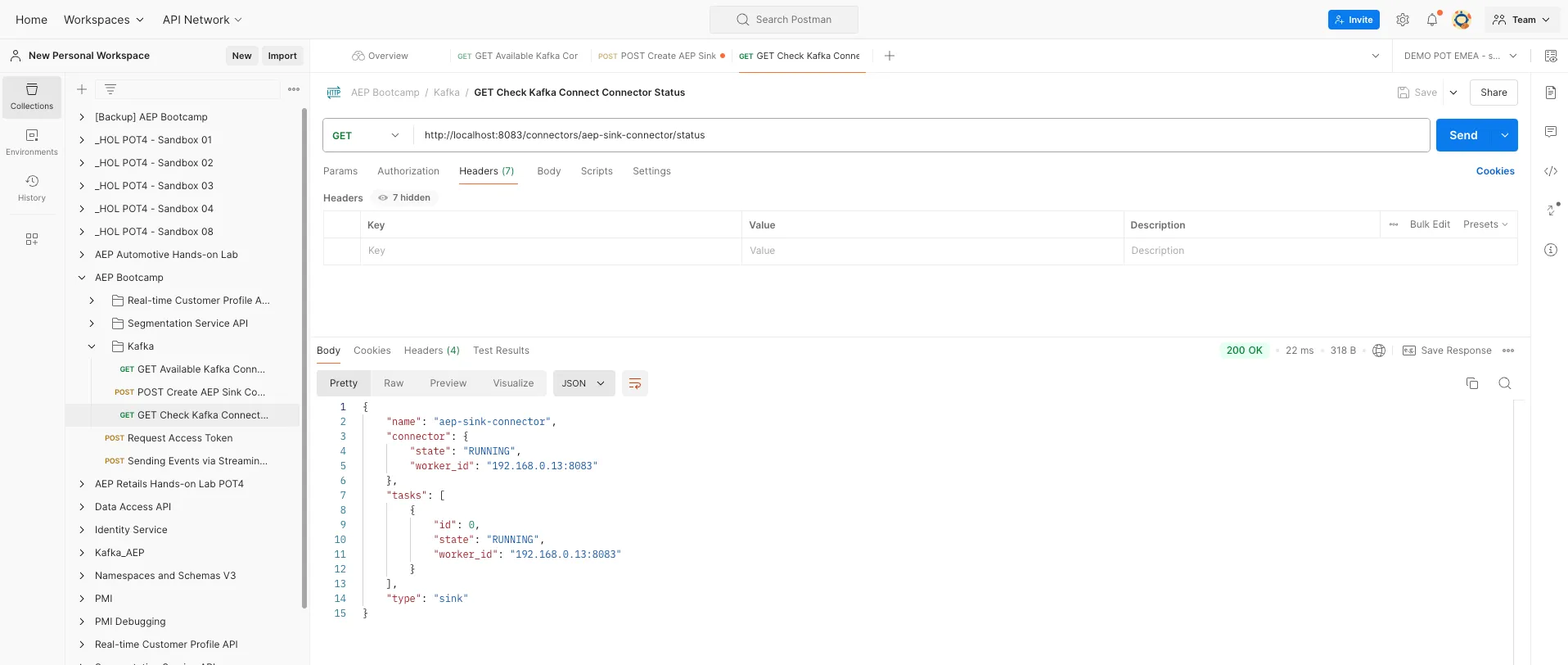This screenshot has width=1568, height=665.
Task: Switch to the Authorization tab
Action: click(408, 171)
